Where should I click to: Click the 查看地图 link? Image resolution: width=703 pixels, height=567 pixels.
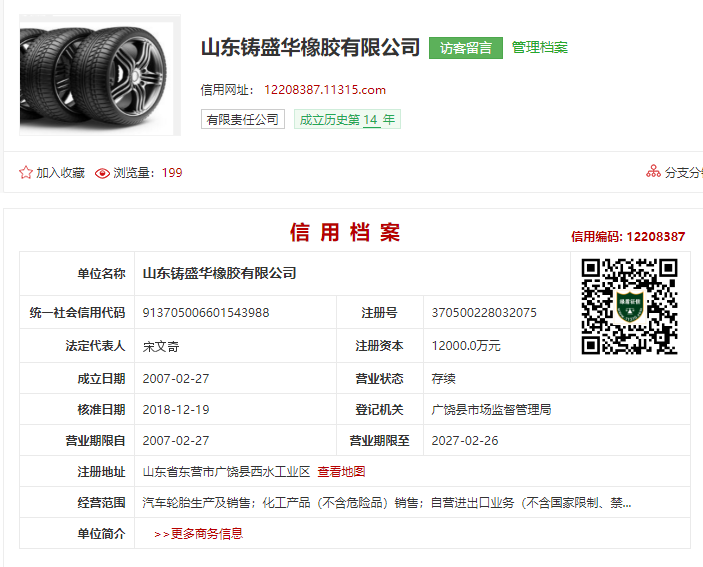[341, 472]
